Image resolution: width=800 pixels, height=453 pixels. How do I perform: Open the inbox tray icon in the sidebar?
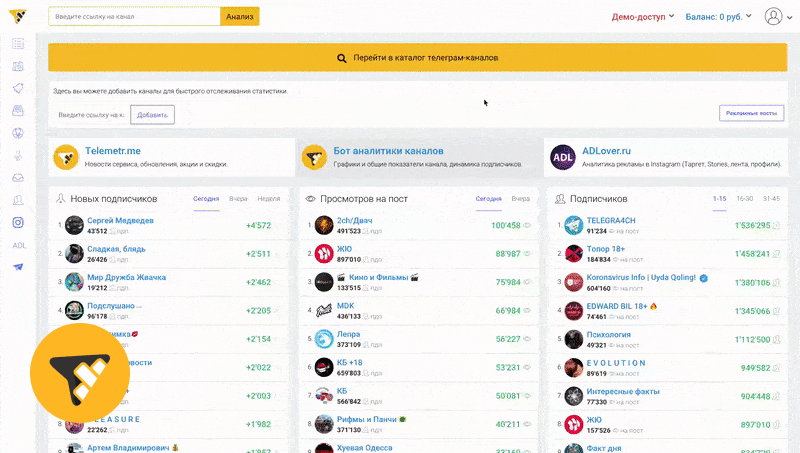[x=18, y=178]
